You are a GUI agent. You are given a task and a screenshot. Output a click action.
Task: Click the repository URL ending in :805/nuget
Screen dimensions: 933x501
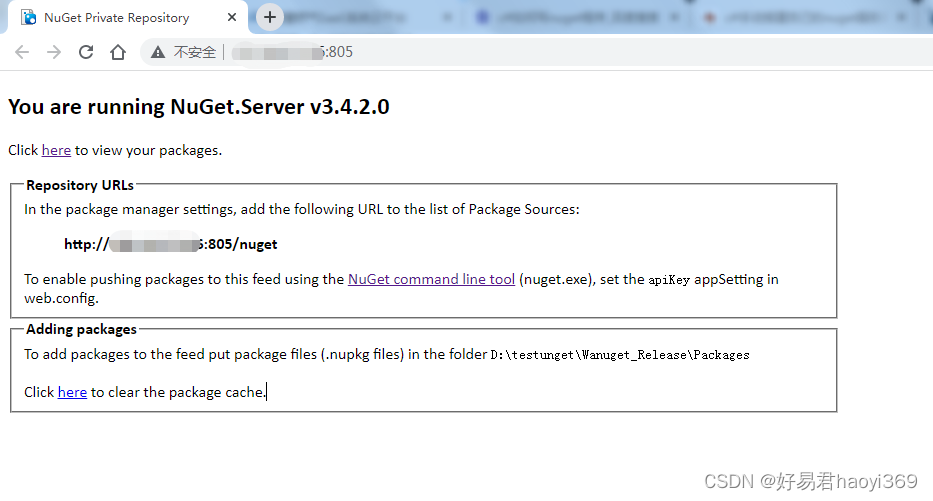click(x=171, y=244)
